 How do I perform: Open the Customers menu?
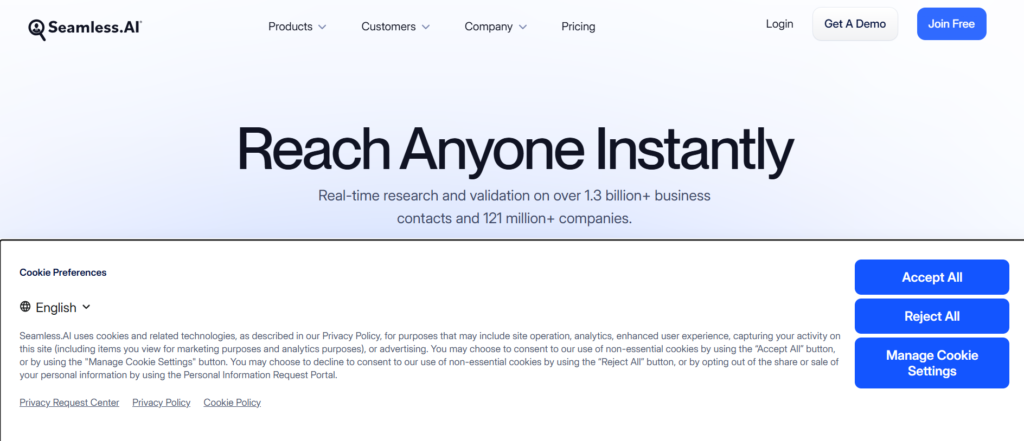[388, 27]
